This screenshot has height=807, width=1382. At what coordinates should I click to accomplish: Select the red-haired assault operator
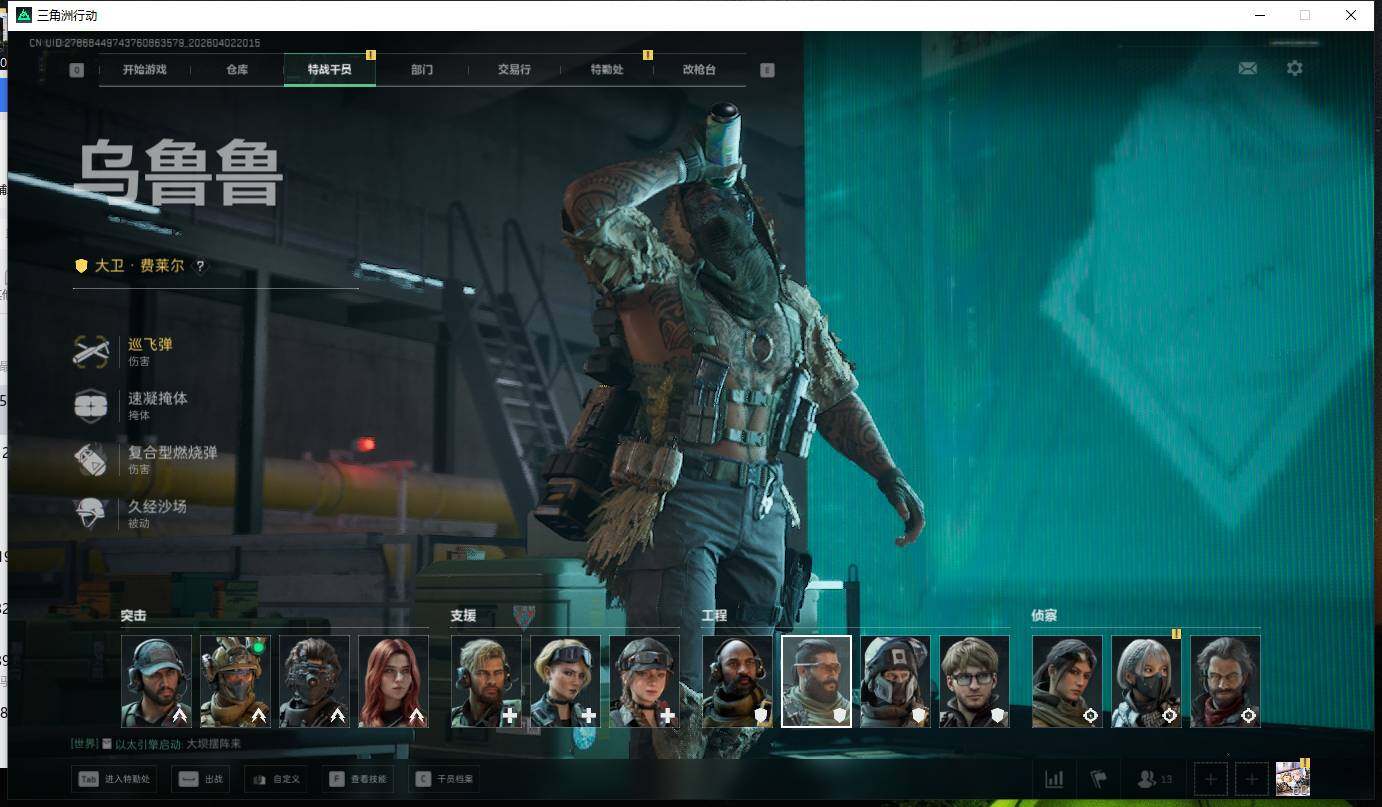click(x=393, y=681)
